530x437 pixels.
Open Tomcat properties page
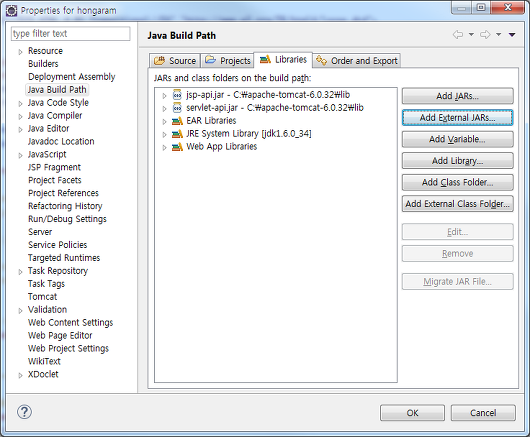[43, 297]
